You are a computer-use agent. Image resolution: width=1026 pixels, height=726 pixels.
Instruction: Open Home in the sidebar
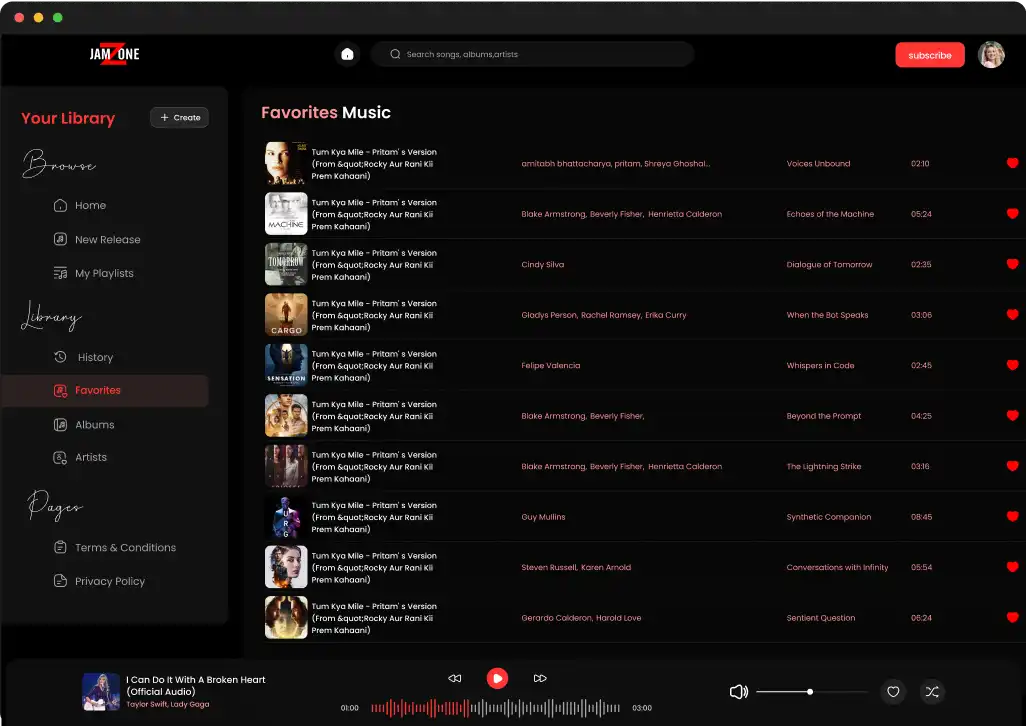80,205
